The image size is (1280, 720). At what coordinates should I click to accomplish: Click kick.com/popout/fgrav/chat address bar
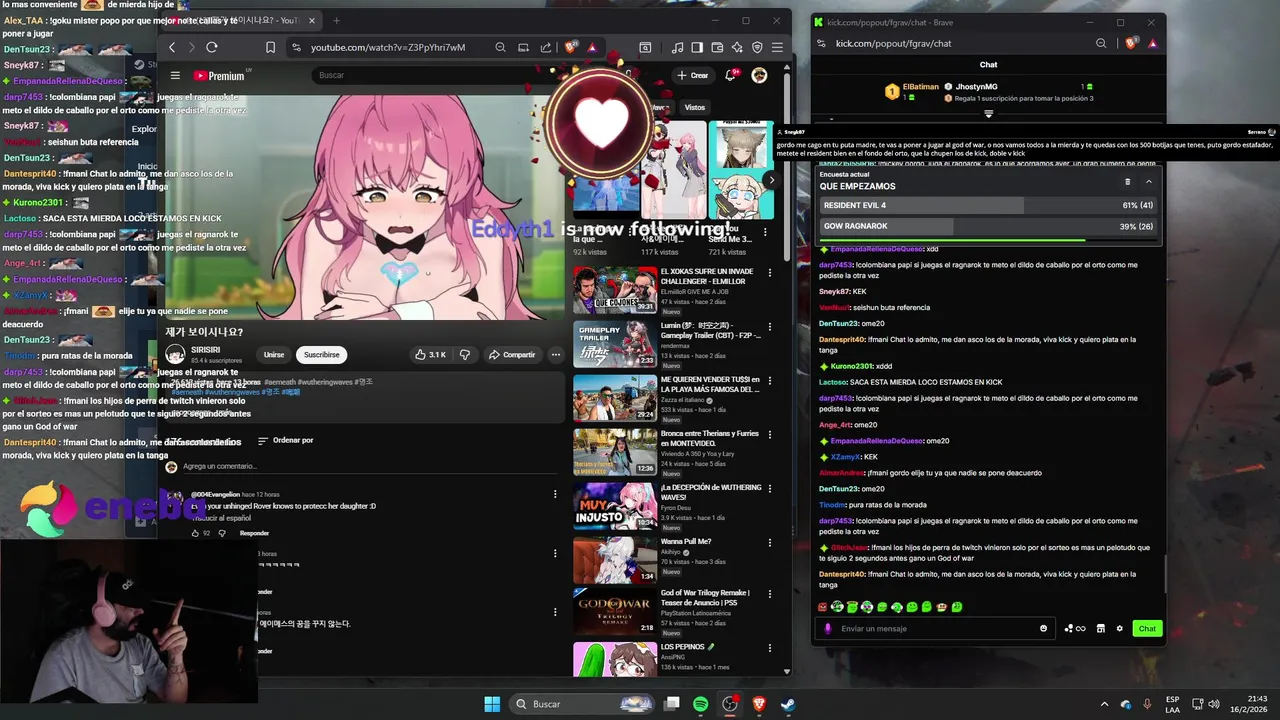click(893, 43)
